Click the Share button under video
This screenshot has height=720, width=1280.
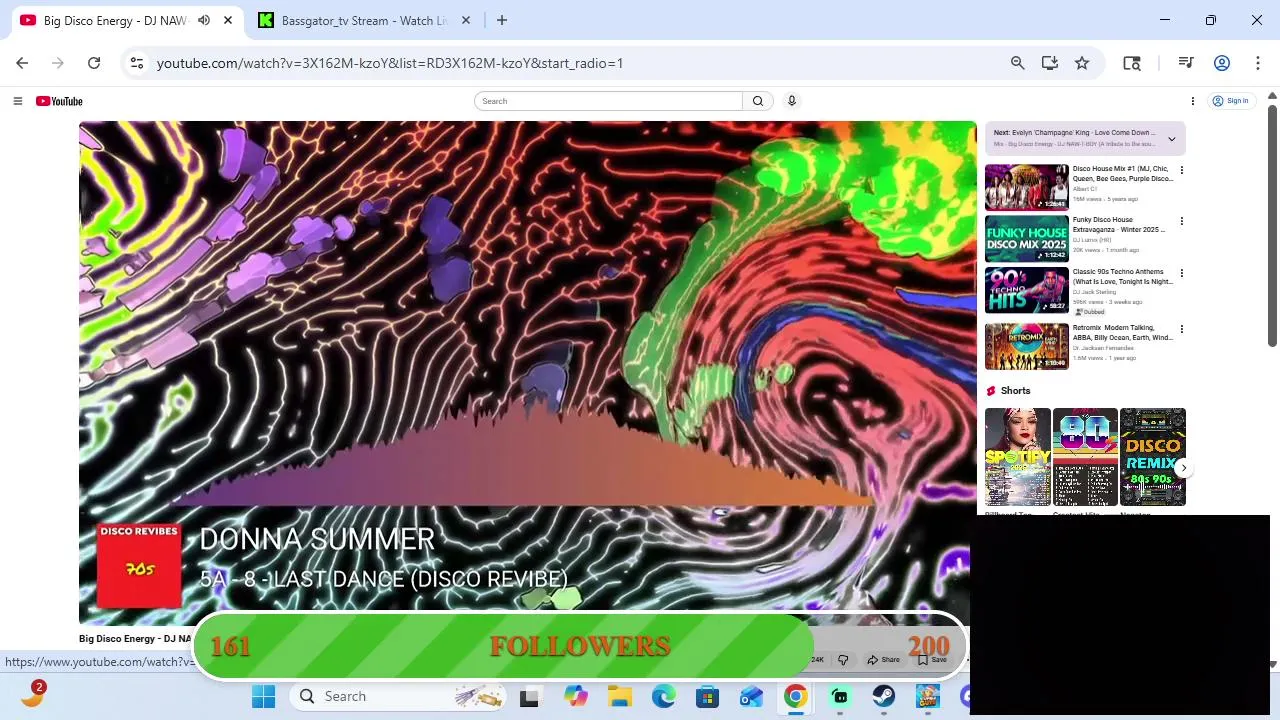coord(884,660)
